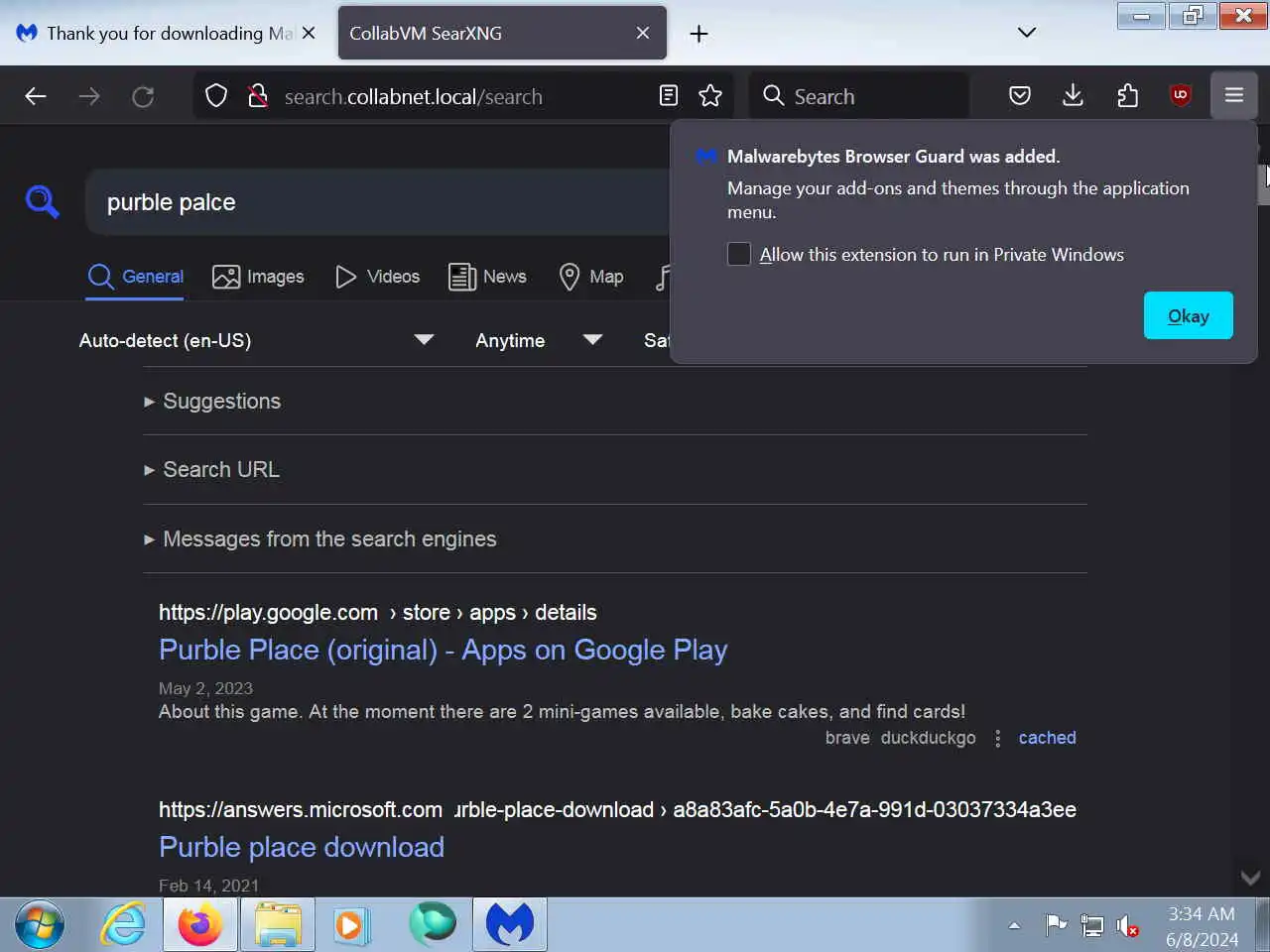
Task: Open cached version of Google Play result
Action: tap(1047, 738)
